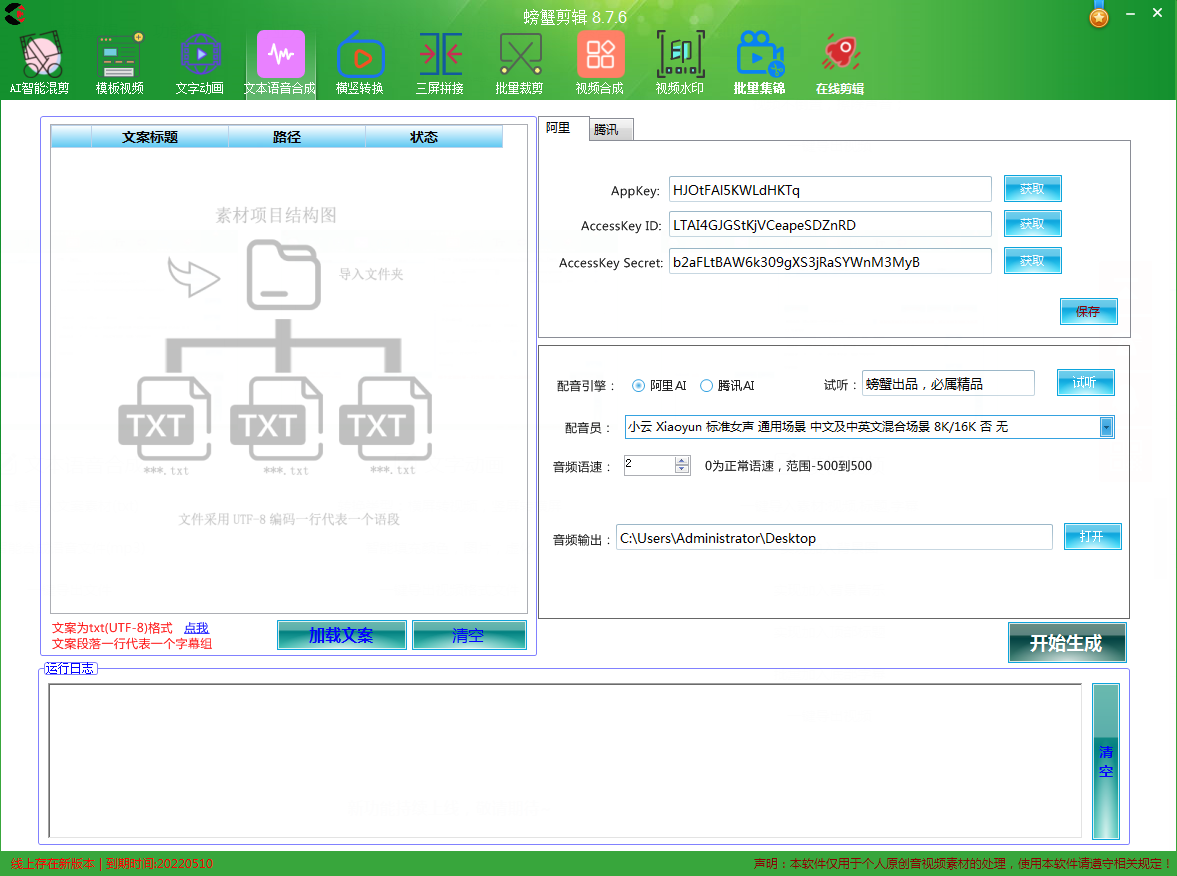The image size is (1177, 876).
Task: Click the 开始生成 button
Action: click(1066, 643)
